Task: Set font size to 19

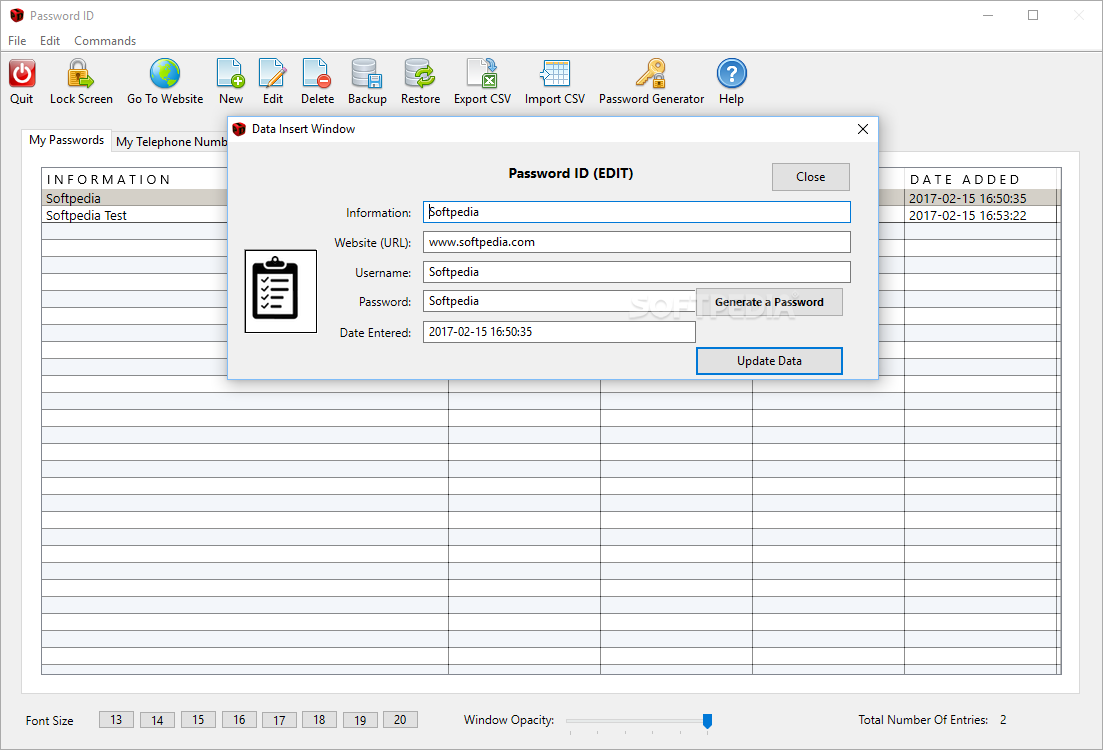Action: click(x=360, y=720)
